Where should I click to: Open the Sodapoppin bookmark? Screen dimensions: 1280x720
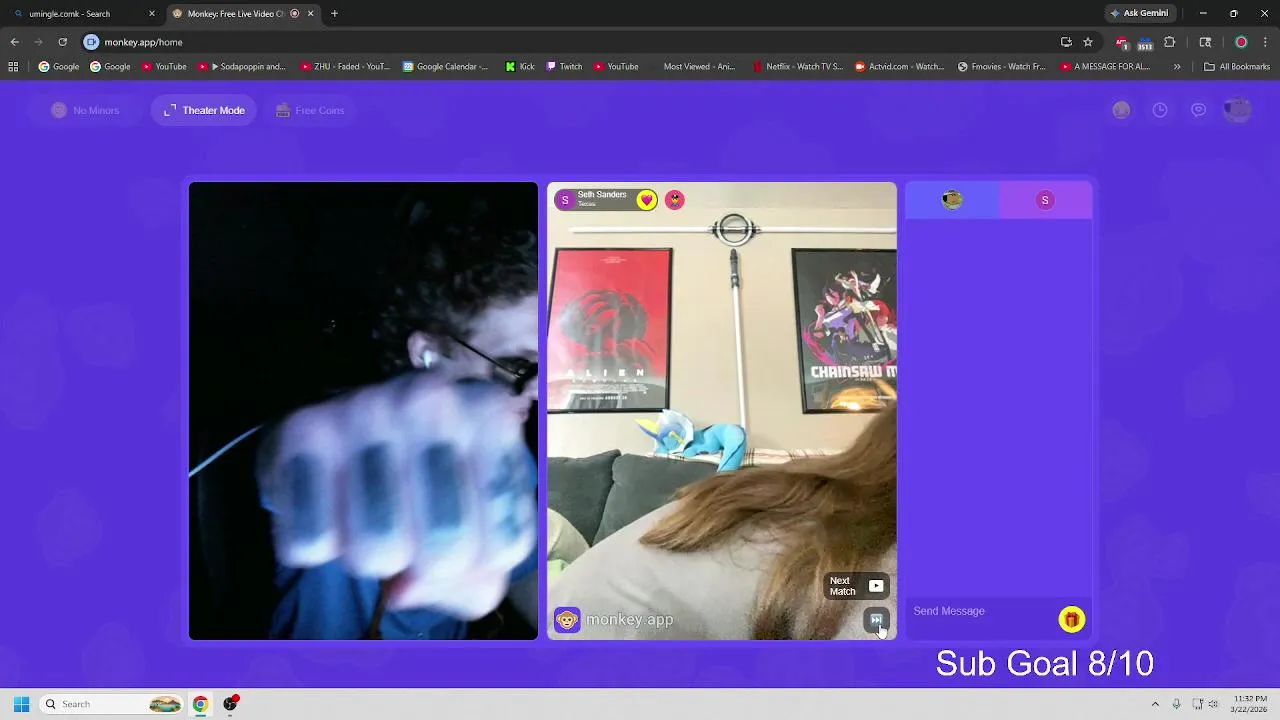(x=241, y=67)
